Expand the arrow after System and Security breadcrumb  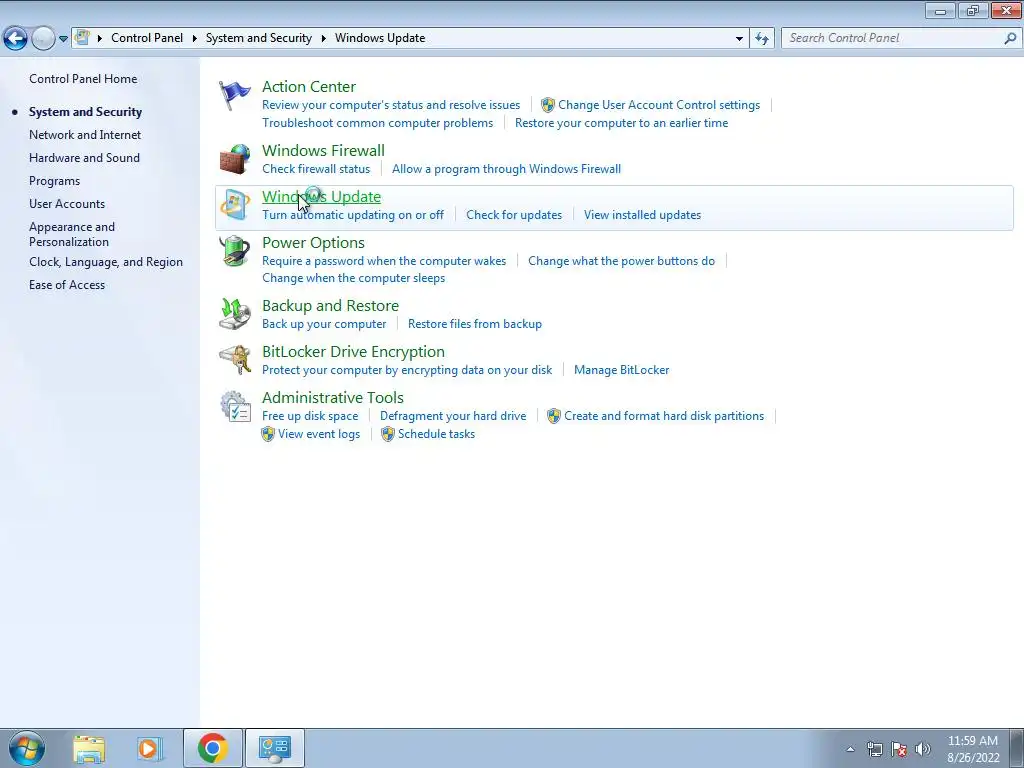323,38
